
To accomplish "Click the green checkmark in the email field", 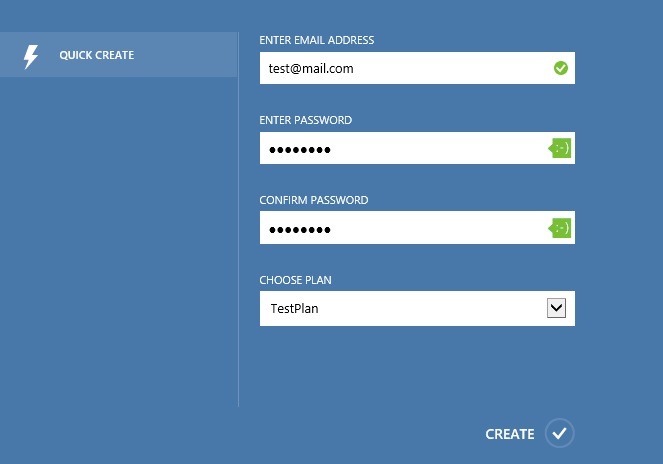I will (560, 68).
